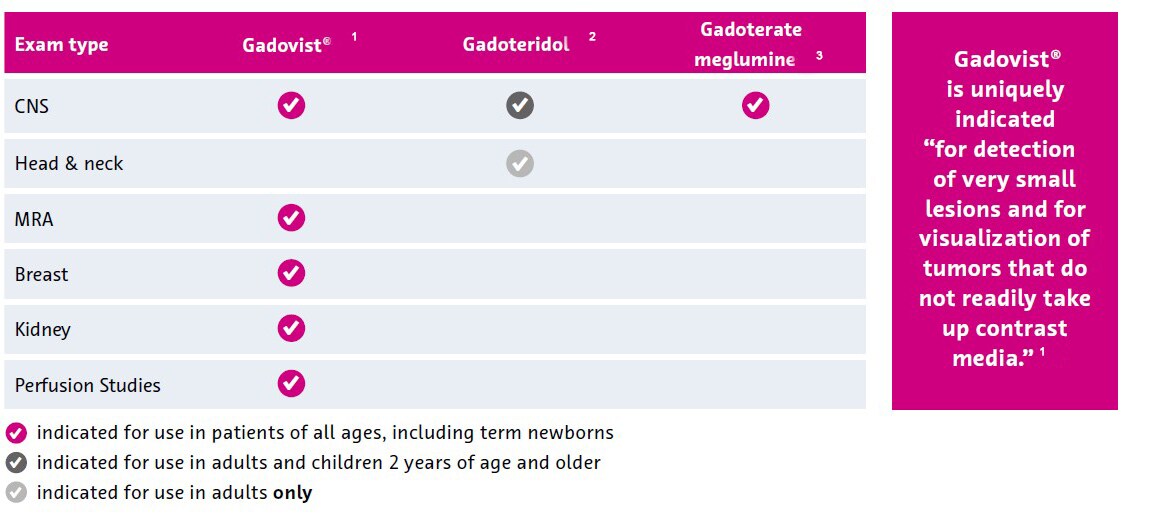This screenshot has height=520, width=1157.
Task: Click the Gadoterate meglumine CNS pink checkmark
Action: 756,105
